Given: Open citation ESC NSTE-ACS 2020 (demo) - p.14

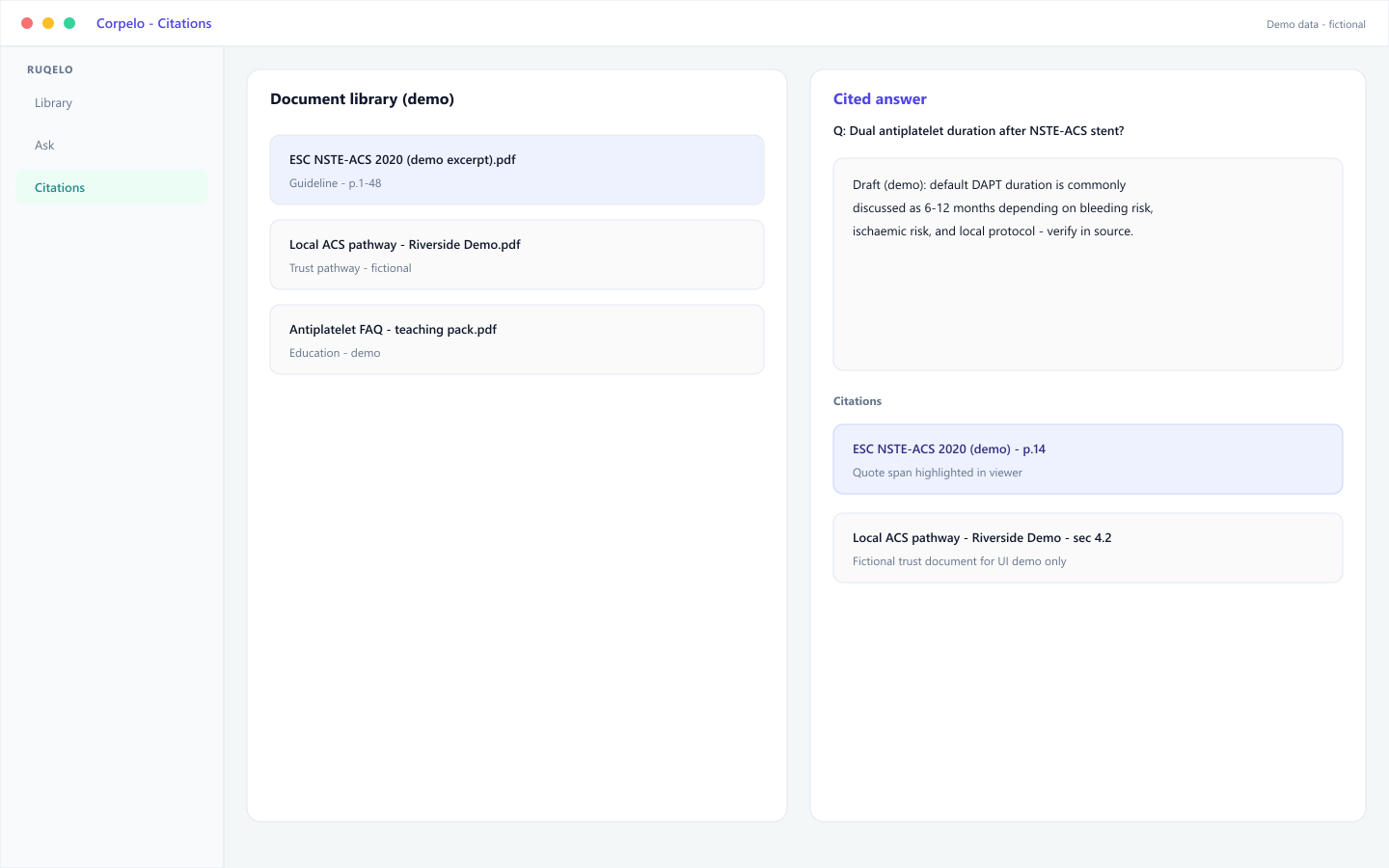Looking at the screenshot, I should tap(1088, 459).
